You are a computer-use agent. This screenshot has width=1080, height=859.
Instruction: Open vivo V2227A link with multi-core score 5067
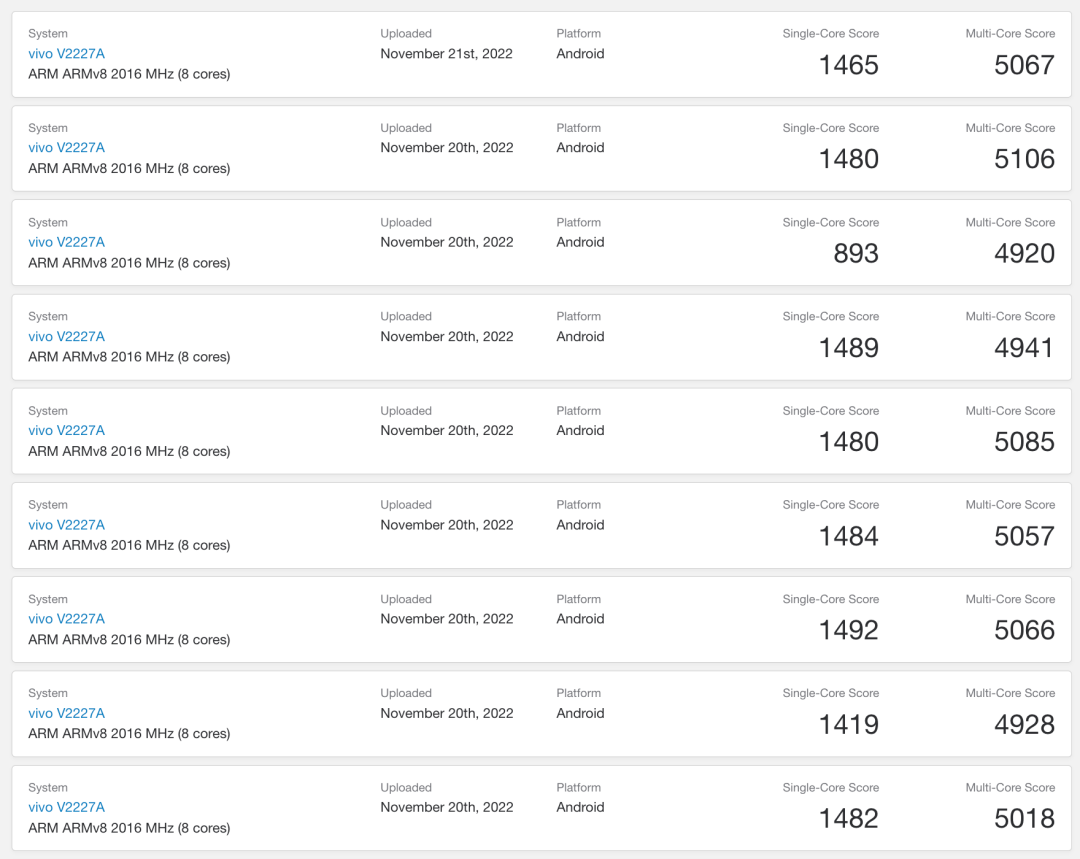pyautogui.click(x=66, y=54)
